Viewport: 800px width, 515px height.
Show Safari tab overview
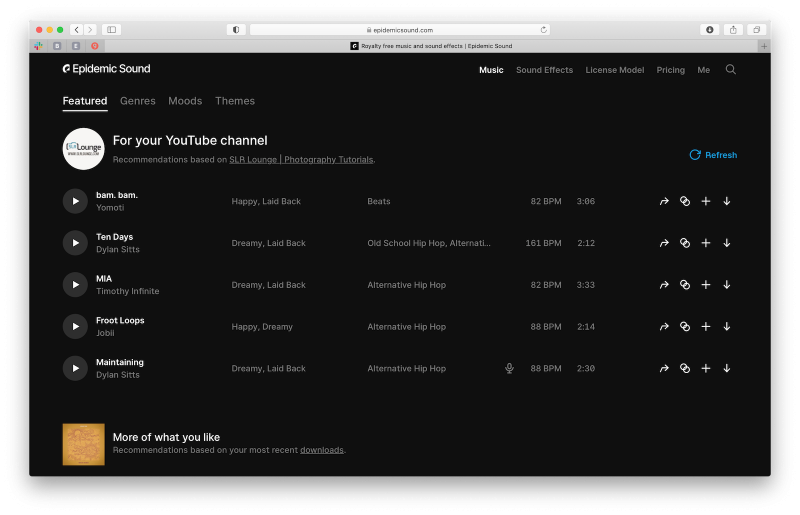pyautogui.click(x=757, y=30)
